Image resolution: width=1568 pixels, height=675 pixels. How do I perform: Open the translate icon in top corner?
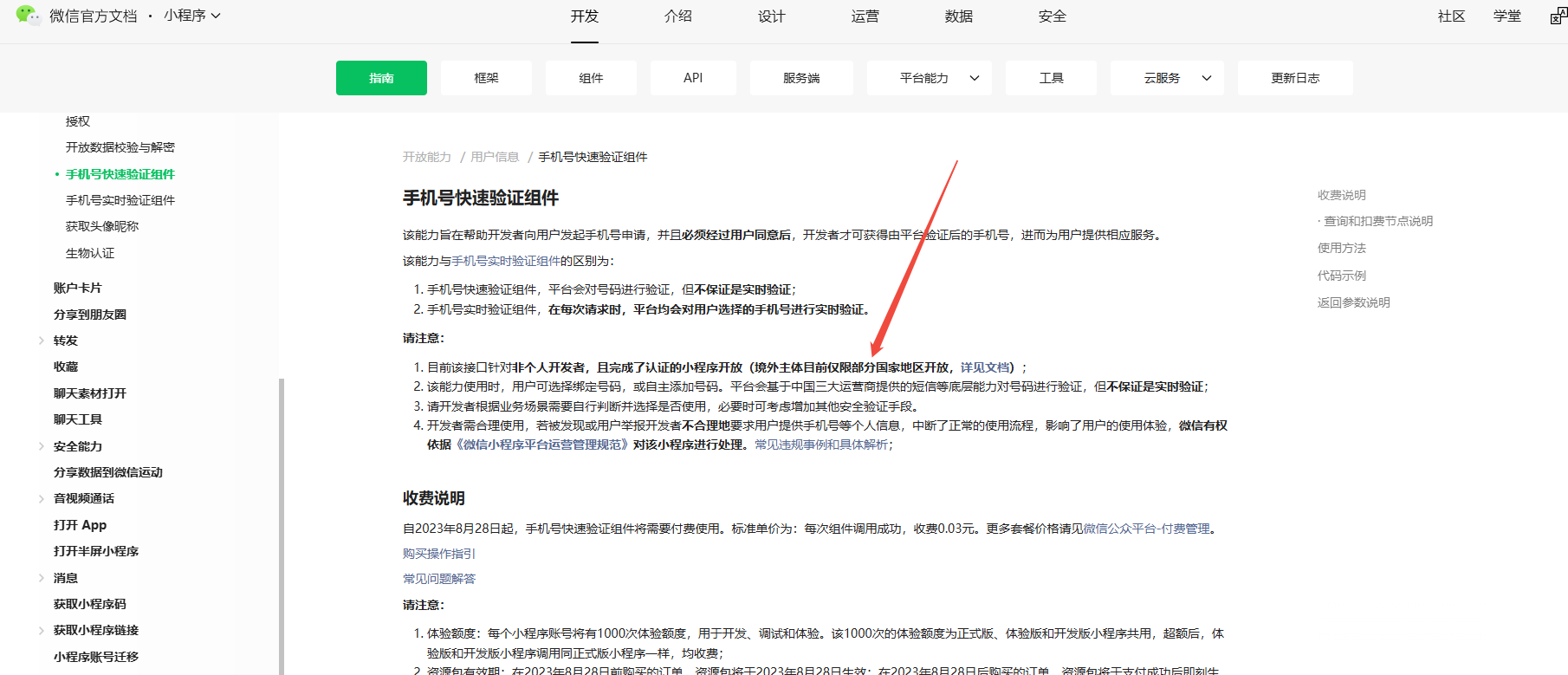click(1558, 16)
